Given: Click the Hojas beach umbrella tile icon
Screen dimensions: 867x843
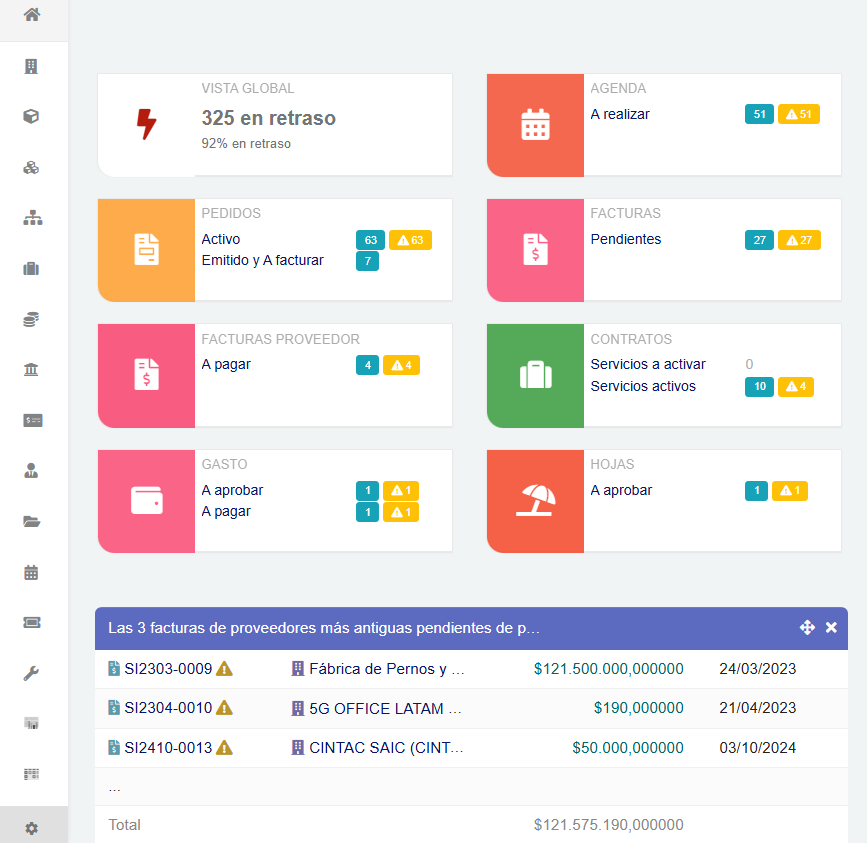Looking at the screenshot, I should coord(535,500).
